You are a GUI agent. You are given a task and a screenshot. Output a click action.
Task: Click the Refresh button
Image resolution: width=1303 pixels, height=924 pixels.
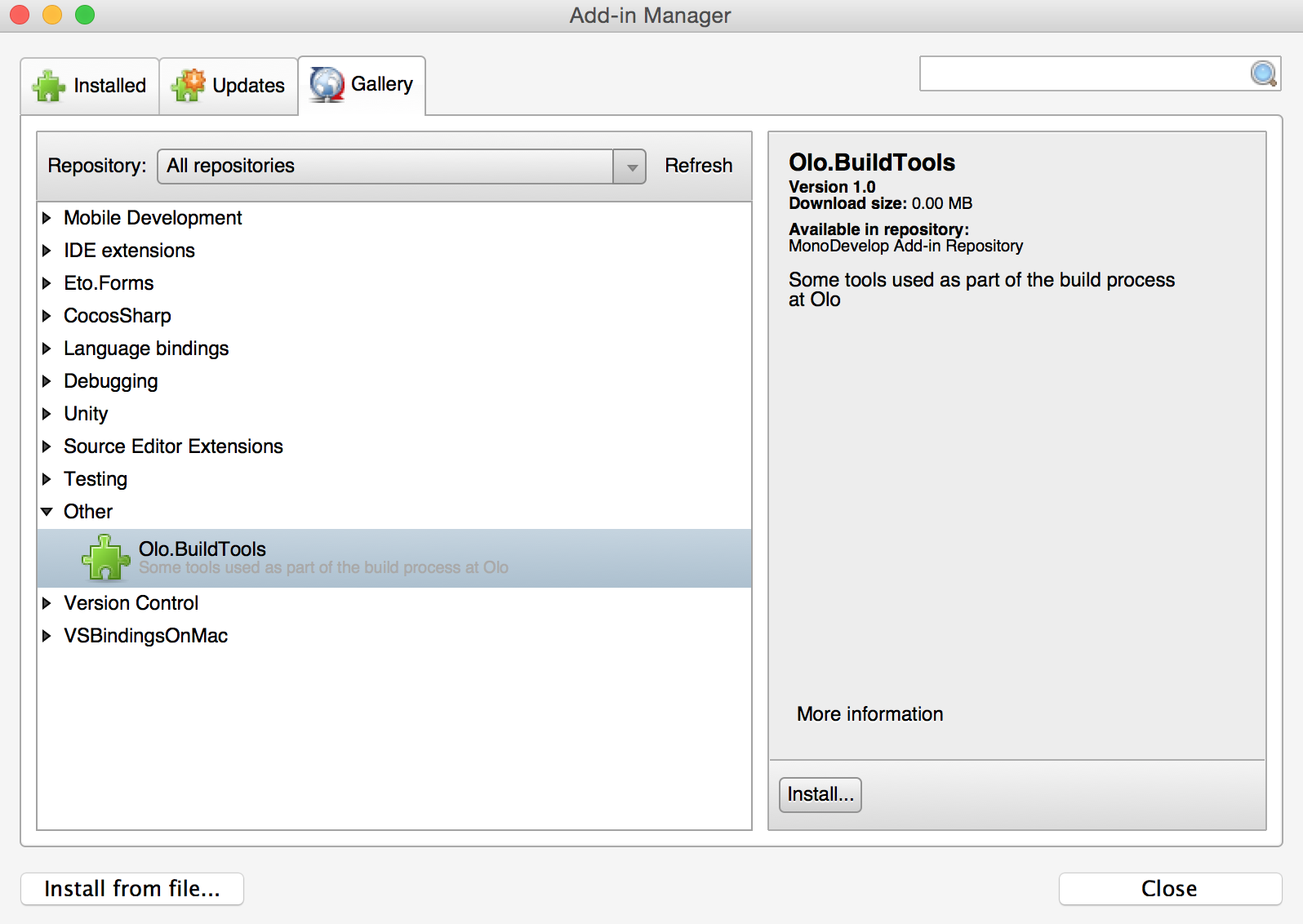[x=698, y=166]
